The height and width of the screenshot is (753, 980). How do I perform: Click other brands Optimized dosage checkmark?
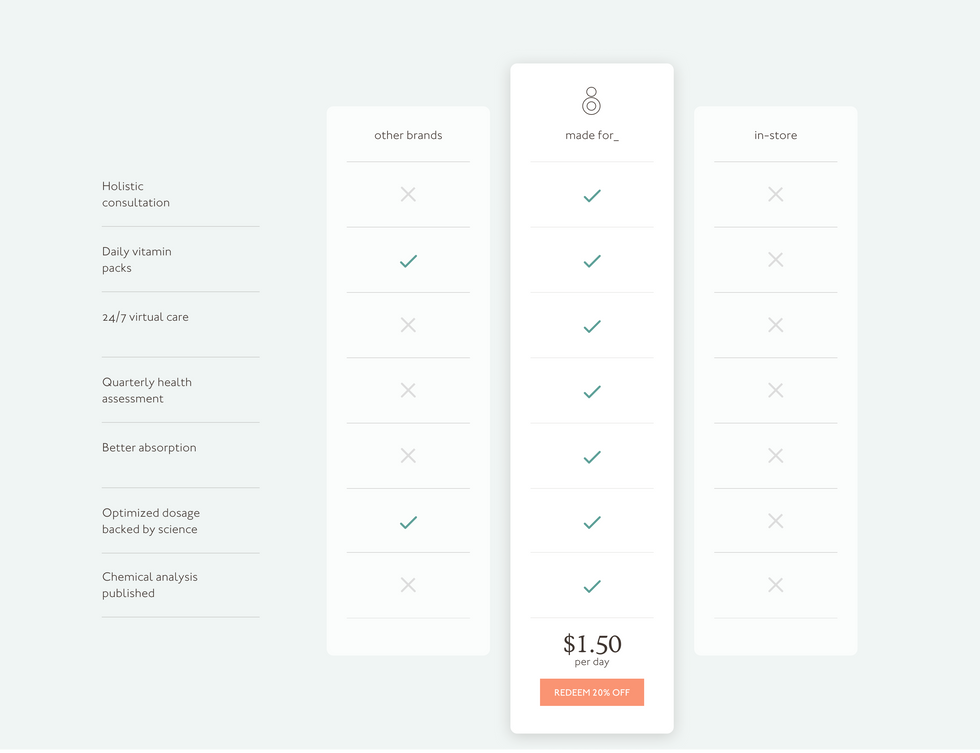(408, 522)
